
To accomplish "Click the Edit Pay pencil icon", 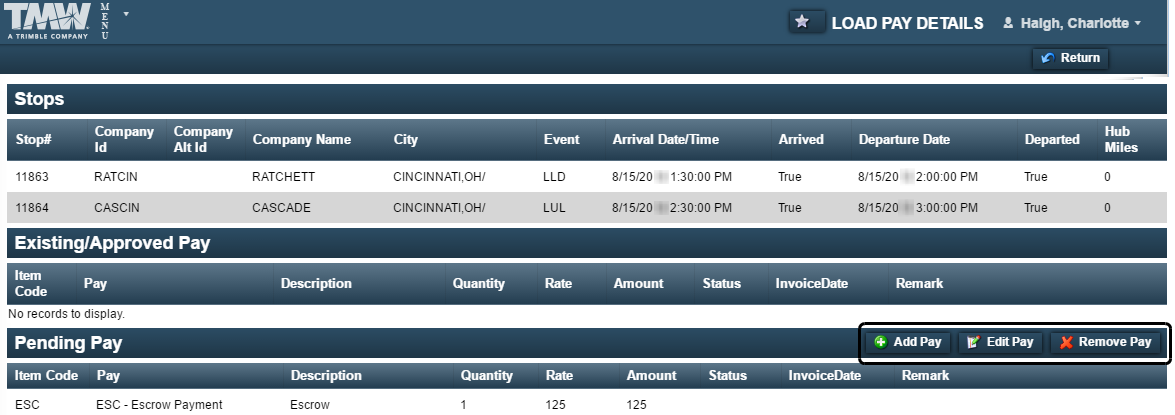I will [x=973, y=342].
